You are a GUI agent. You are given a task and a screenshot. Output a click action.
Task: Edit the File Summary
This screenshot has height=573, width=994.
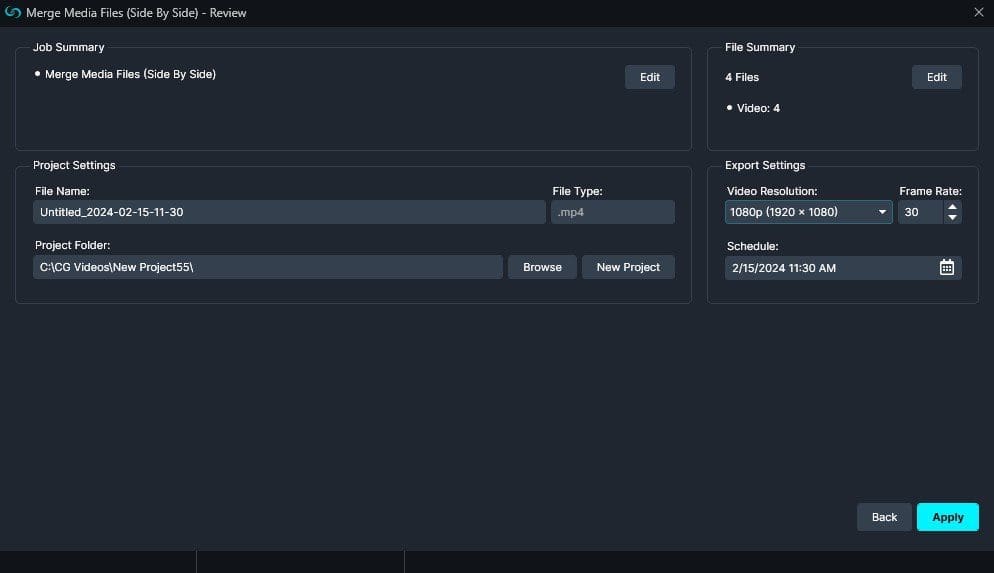[936, 77]
